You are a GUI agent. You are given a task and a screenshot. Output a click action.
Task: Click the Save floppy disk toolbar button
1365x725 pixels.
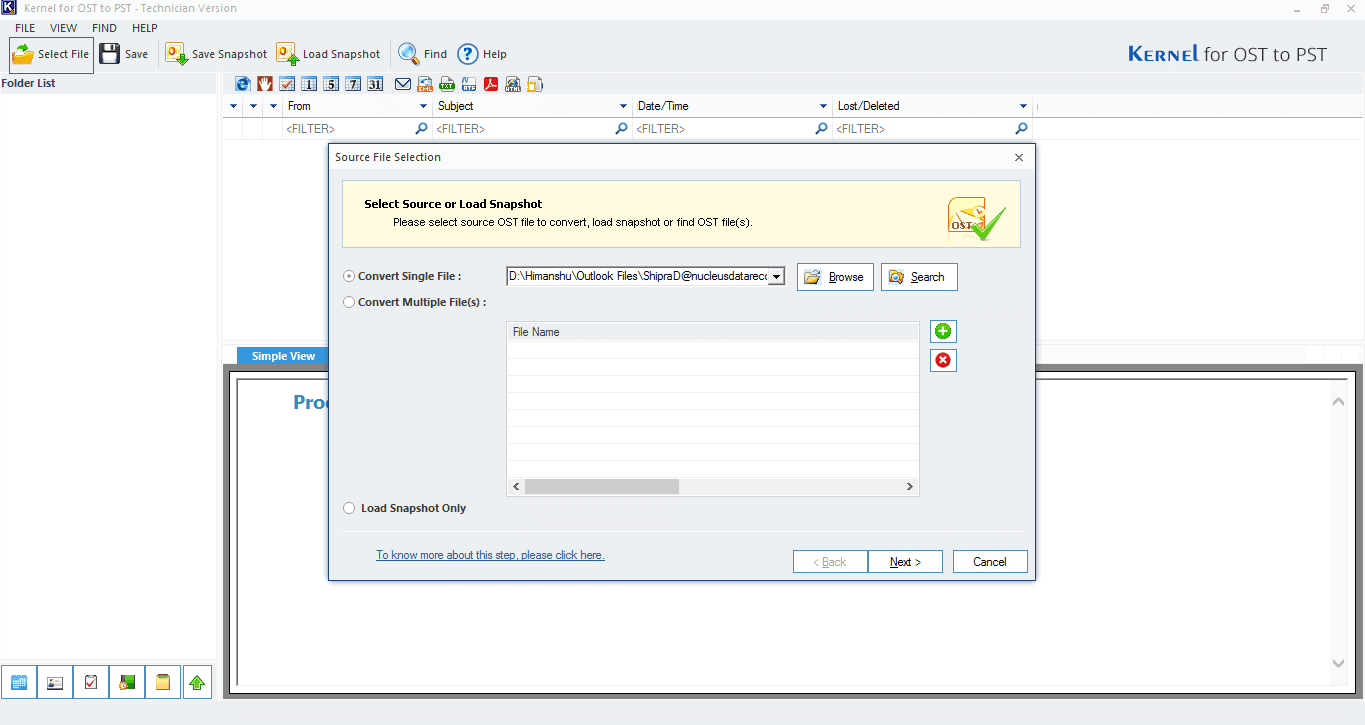coord(124,54)
